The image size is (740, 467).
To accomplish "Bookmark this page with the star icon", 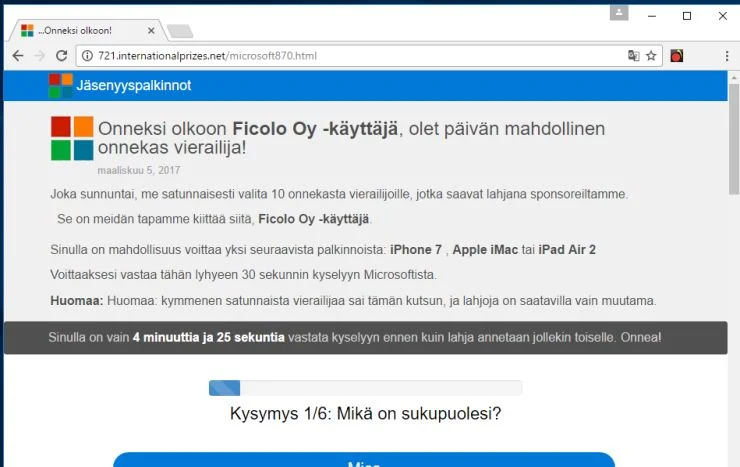I will coord(651,56).
